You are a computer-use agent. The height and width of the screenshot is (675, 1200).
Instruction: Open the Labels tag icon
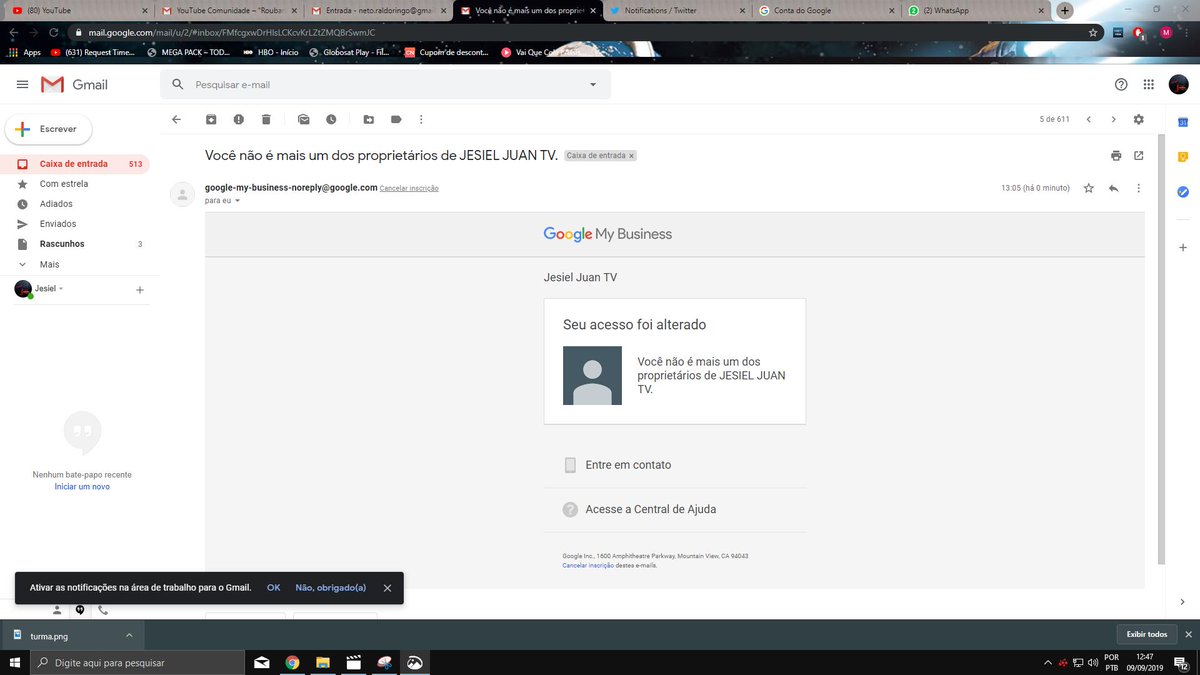396,119
